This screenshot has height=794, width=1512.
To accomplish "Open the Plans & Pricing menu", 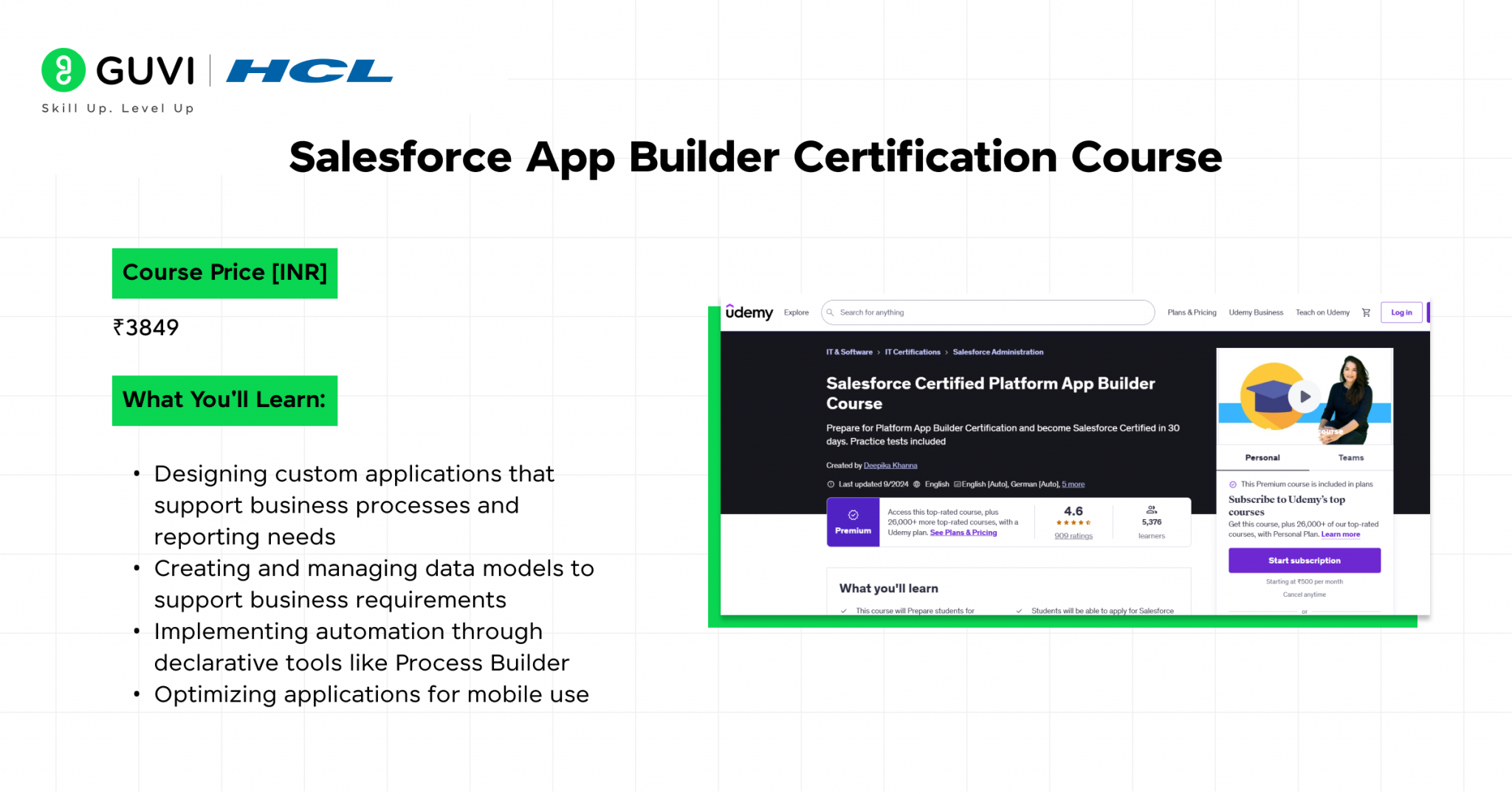I will click(1191, 312).
